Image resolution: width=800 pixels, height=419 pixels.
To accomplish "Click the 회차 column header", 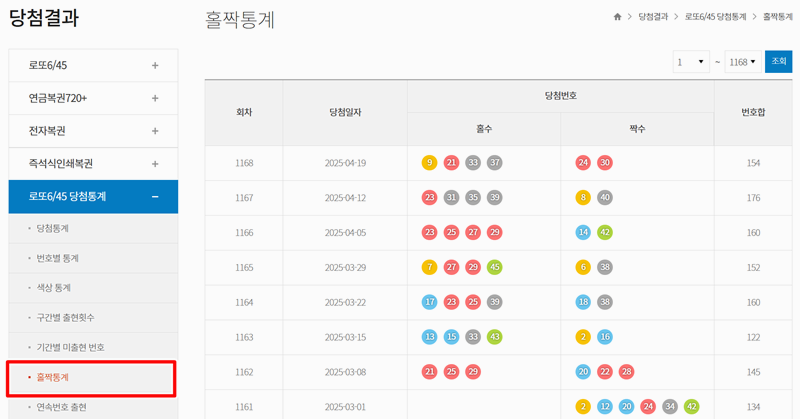I will (244, 112).
